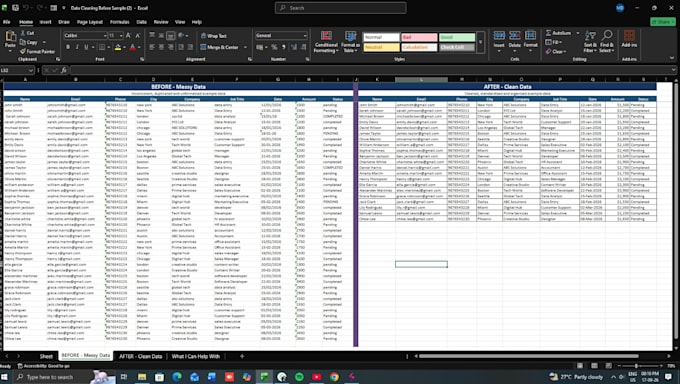Toggle Wrap Text on selected cell
The image size is (680, 384).
point(213,36)
